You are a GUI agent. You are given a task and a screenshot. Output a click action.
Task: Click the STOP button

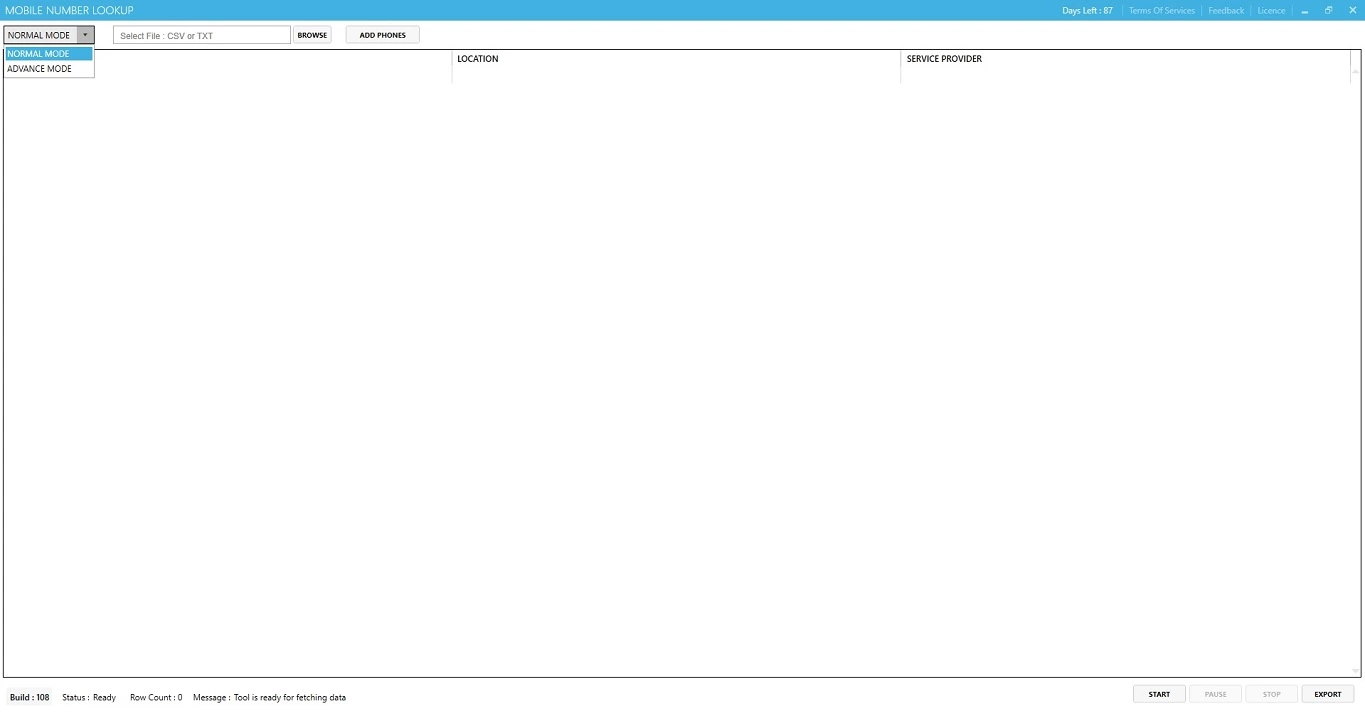pyautogui.click(x=1271, y=694)
